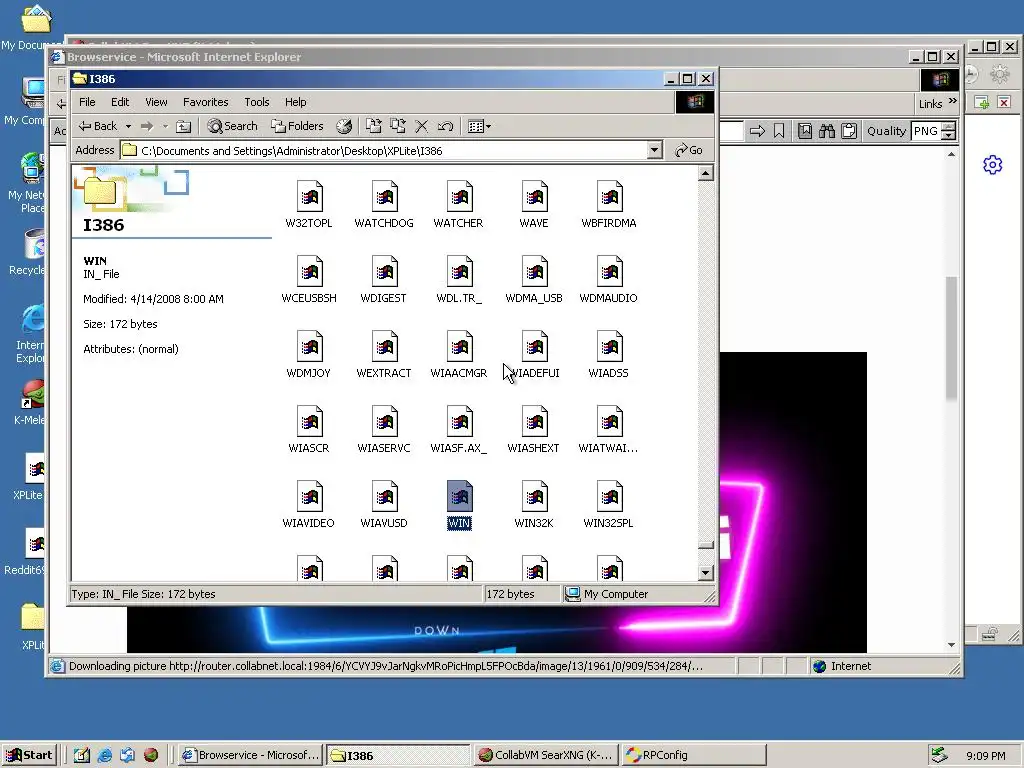The image size is (1024, 768).
Task: Open the Help menu
Action: click(x=295, y=102)
